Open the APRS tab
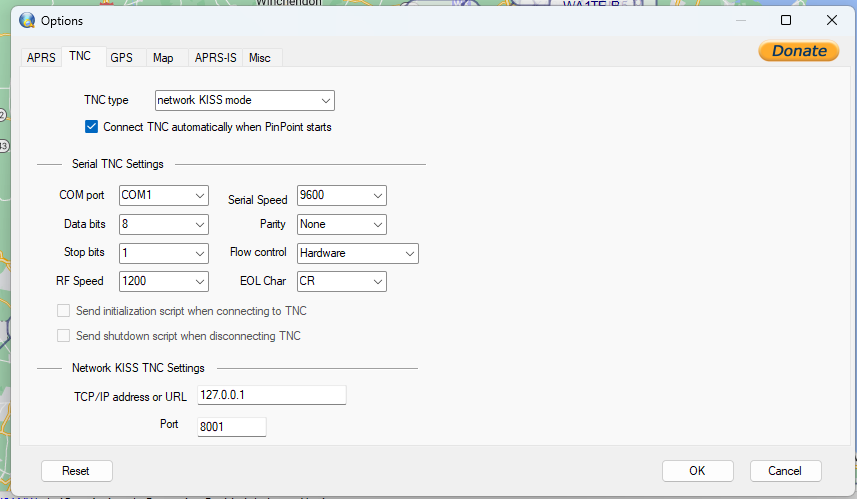The image size is (857, 499). click(41, 57)
